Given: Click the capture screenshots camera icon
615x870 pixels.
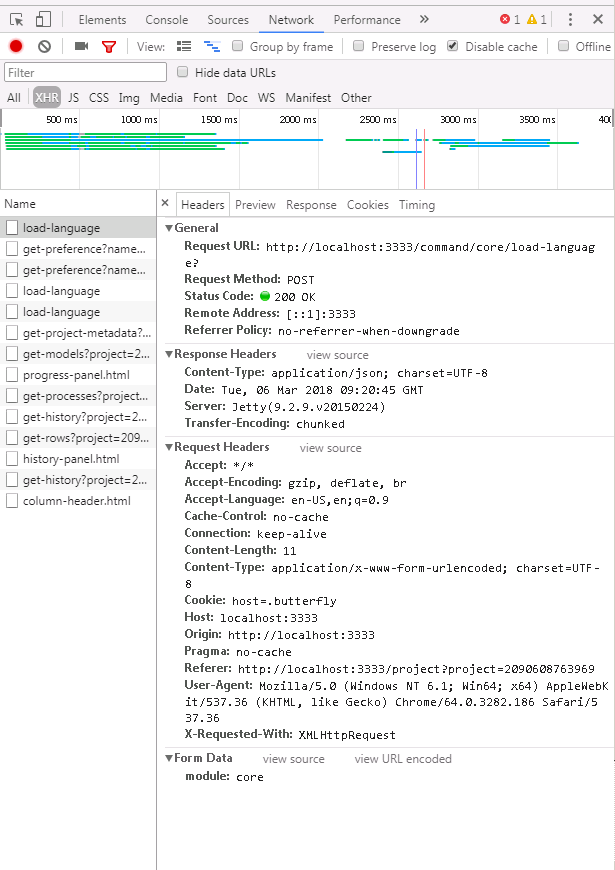Looking at the screenshot, I should 82,46.
